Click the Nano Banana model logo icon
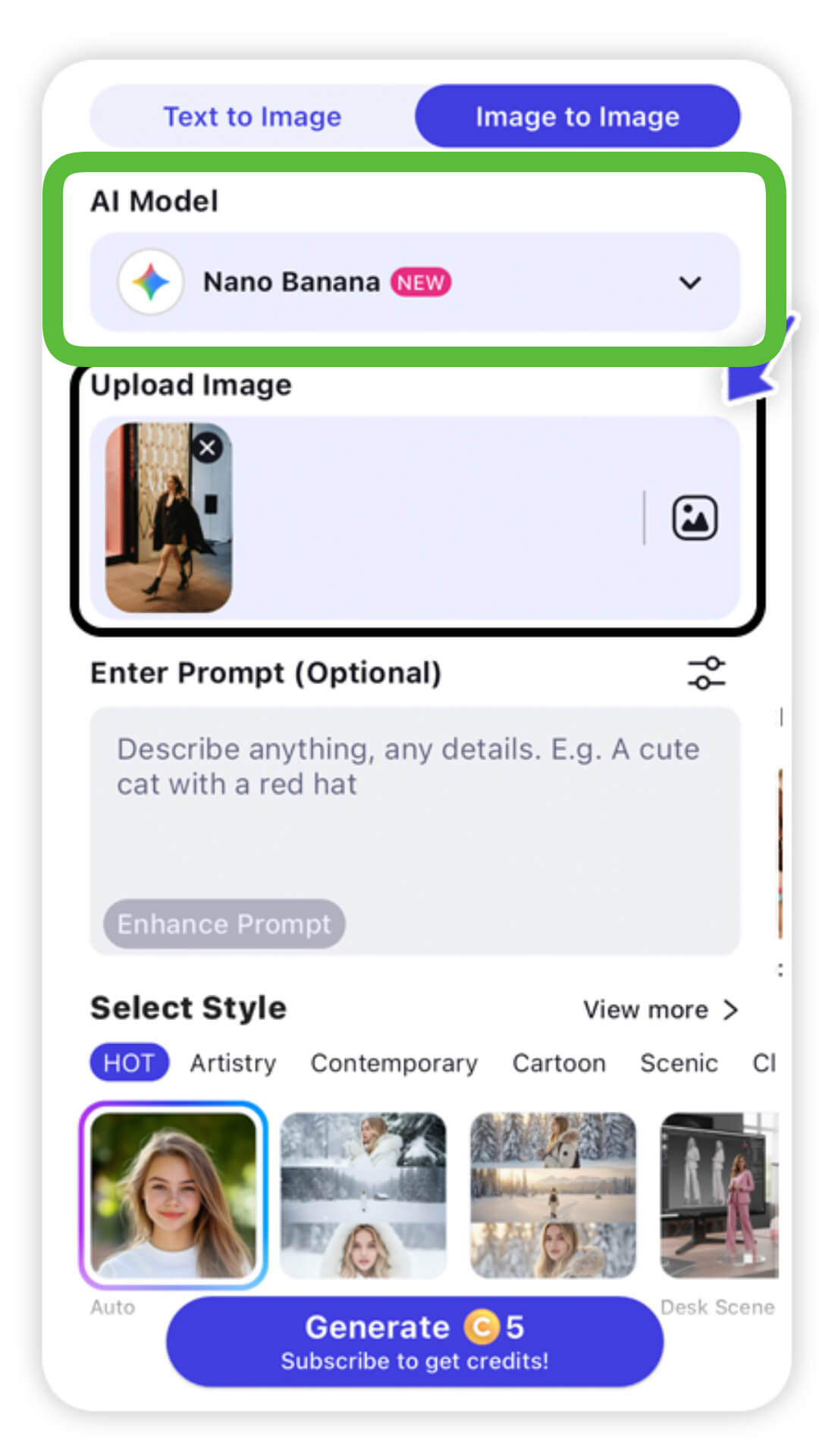 click(151, 282)
